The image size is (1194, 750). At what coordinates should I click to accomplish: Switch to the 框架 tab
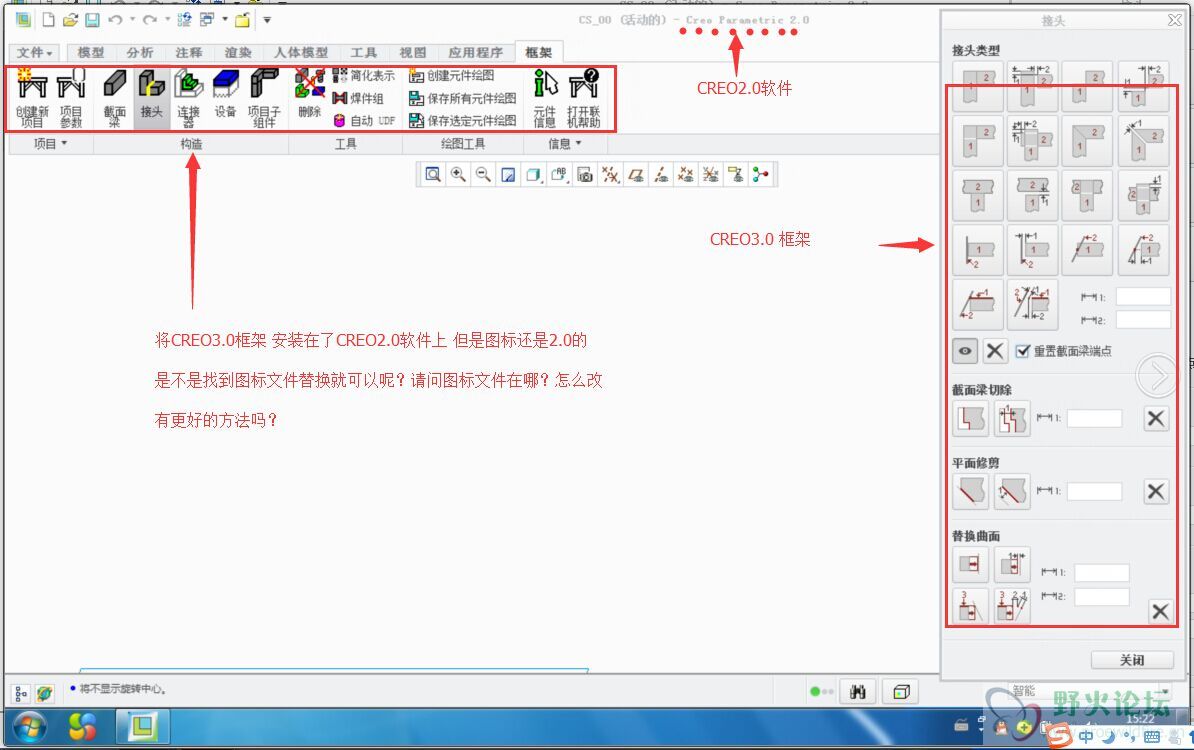(x=538, y=53)
